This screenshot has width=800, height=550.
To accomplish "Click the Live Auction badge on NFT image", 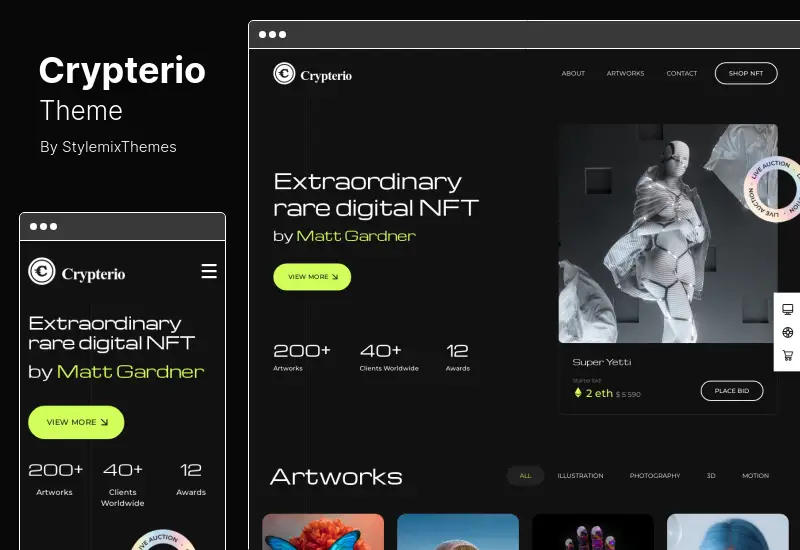I will click(x=771, y=189).
